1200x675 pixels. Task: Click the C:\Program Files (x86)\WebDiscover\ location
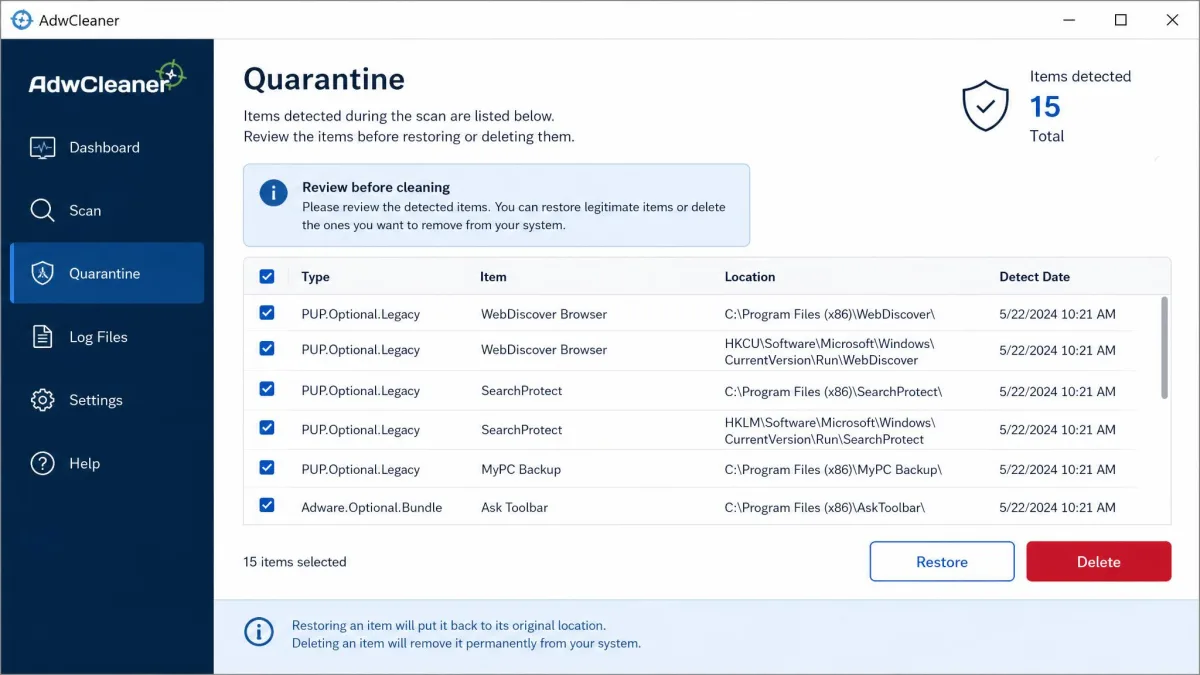click(x=829, y=314)
